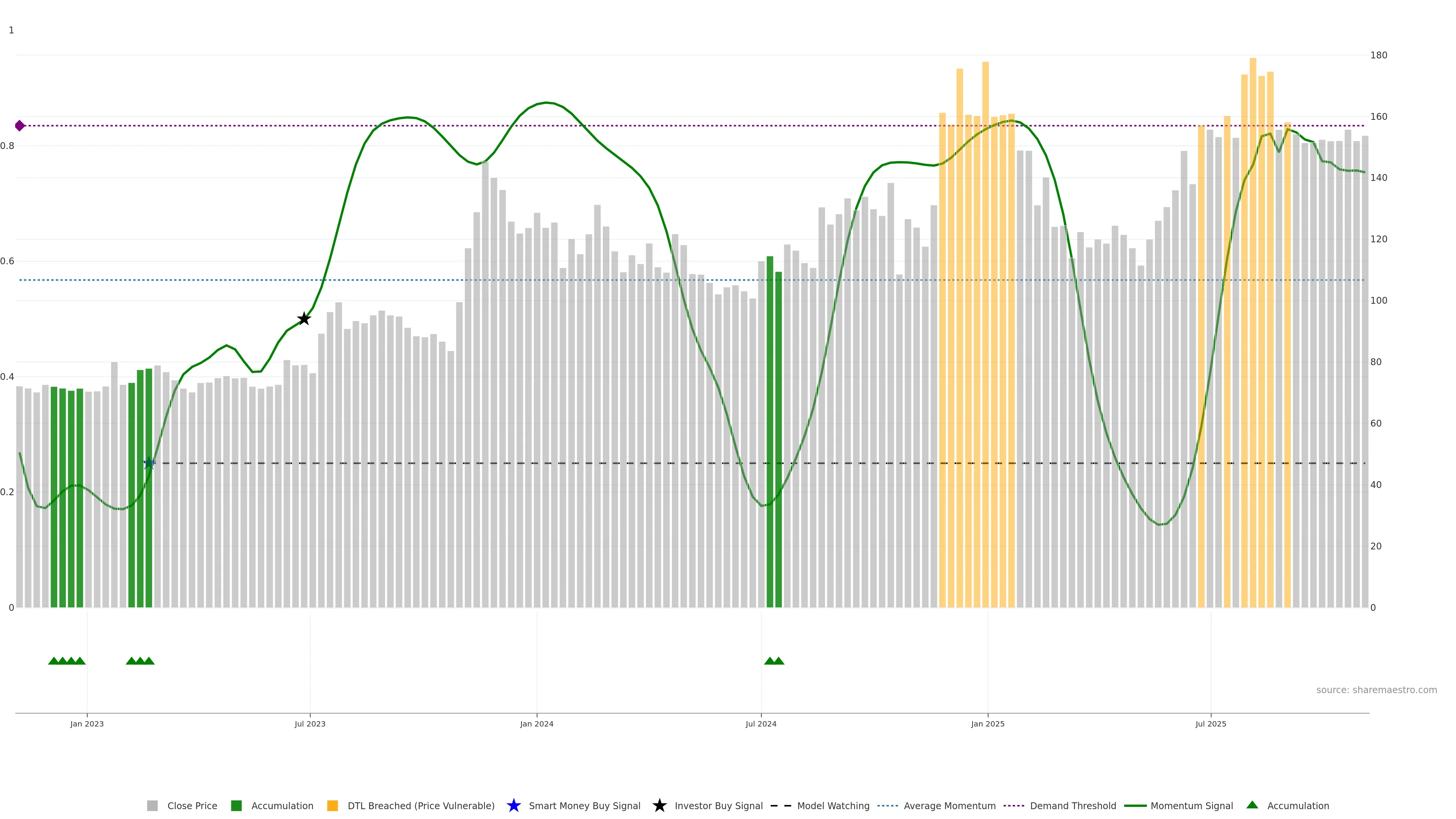Toggle the Close Price legend entry
The height and width of the screenshot is (819, 1456).
[x=192, y=805]
